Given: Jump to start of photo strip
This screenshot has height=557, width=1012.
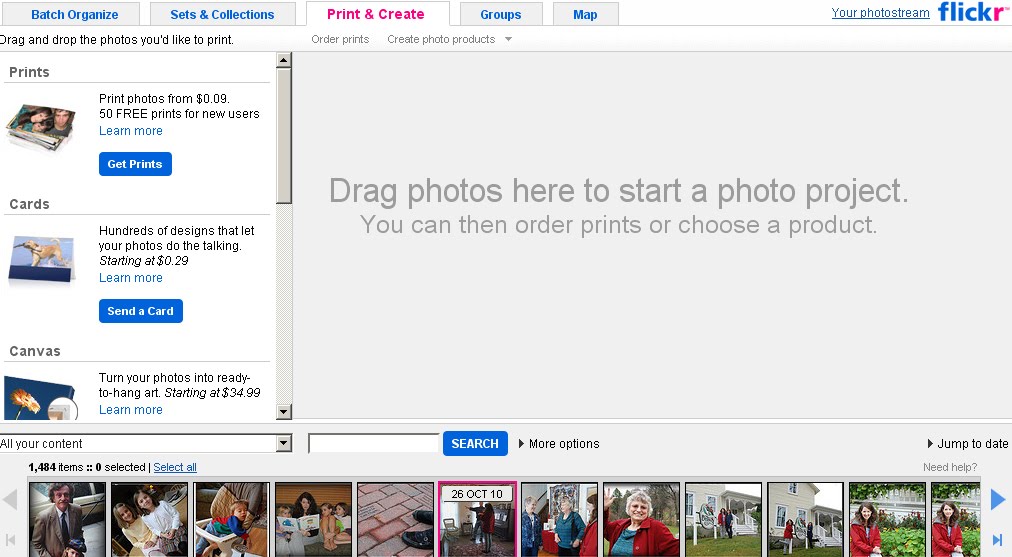Looking at the screenshot, I should (10, 540).
